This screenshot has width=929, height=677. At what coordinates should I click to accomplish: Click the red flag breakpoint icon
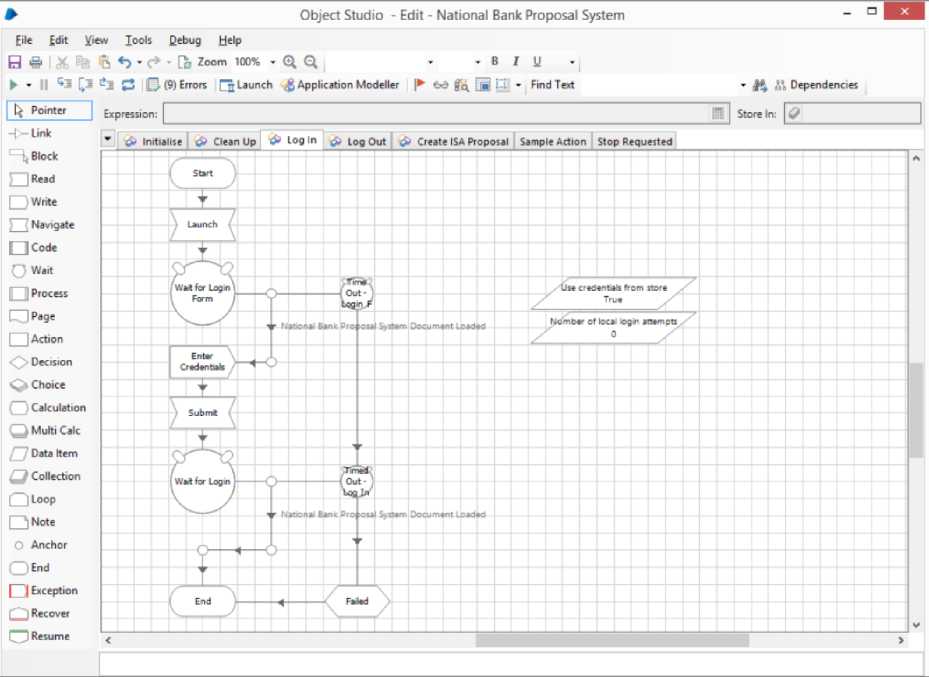click(x=419, y=85)
